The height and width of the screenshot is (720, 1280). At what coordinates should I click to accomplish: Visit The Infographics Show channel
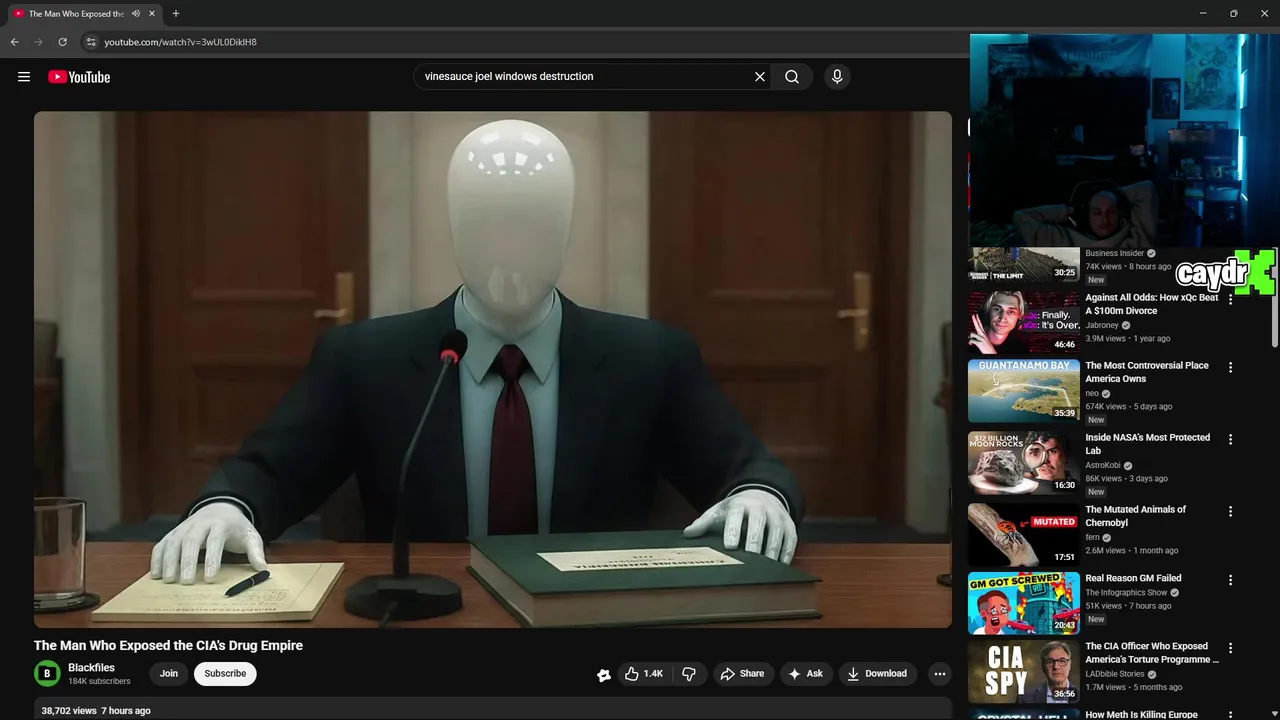click(1126, 592)
